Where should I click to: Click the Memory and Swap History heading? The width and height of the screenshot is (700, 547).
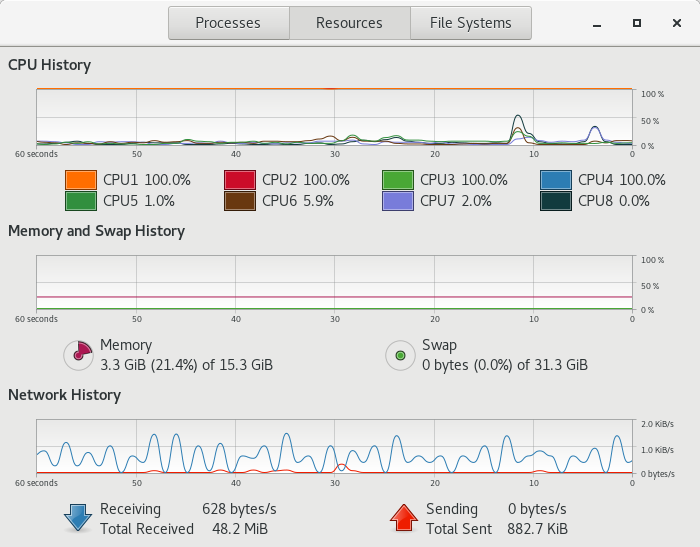96,231
